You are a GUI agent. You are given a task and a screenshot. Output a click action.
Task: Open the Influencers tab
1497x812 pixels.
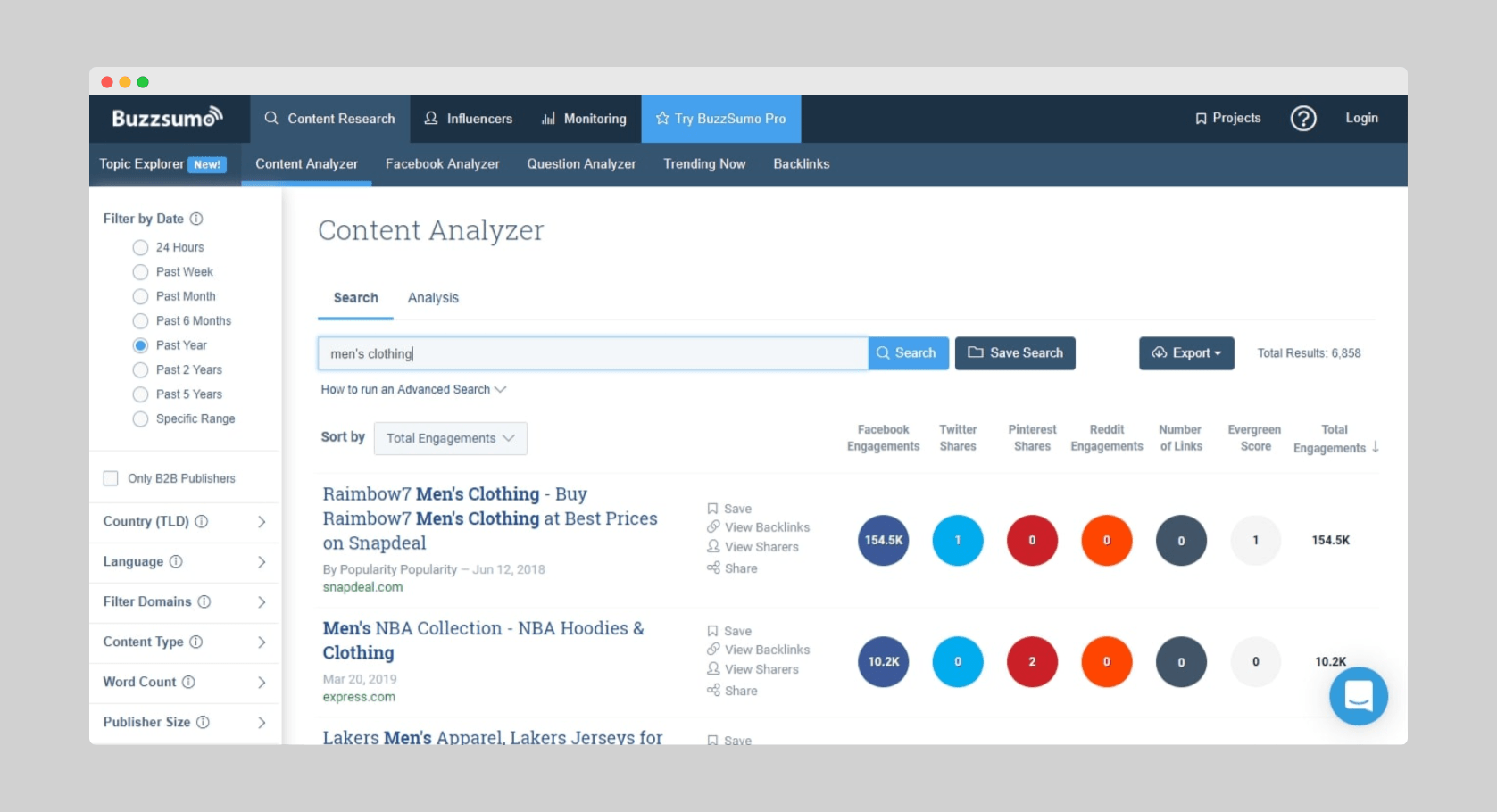468,119
